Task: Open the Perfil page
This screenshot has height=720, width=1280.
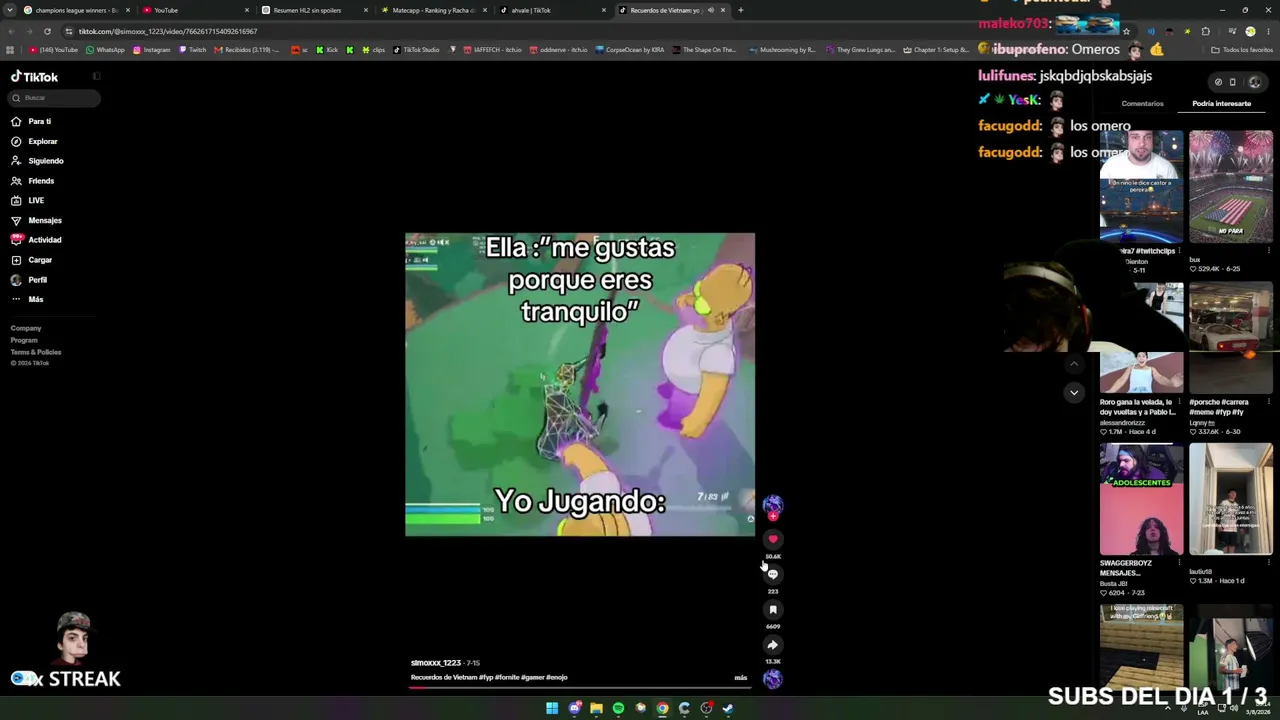Action: 38,280
